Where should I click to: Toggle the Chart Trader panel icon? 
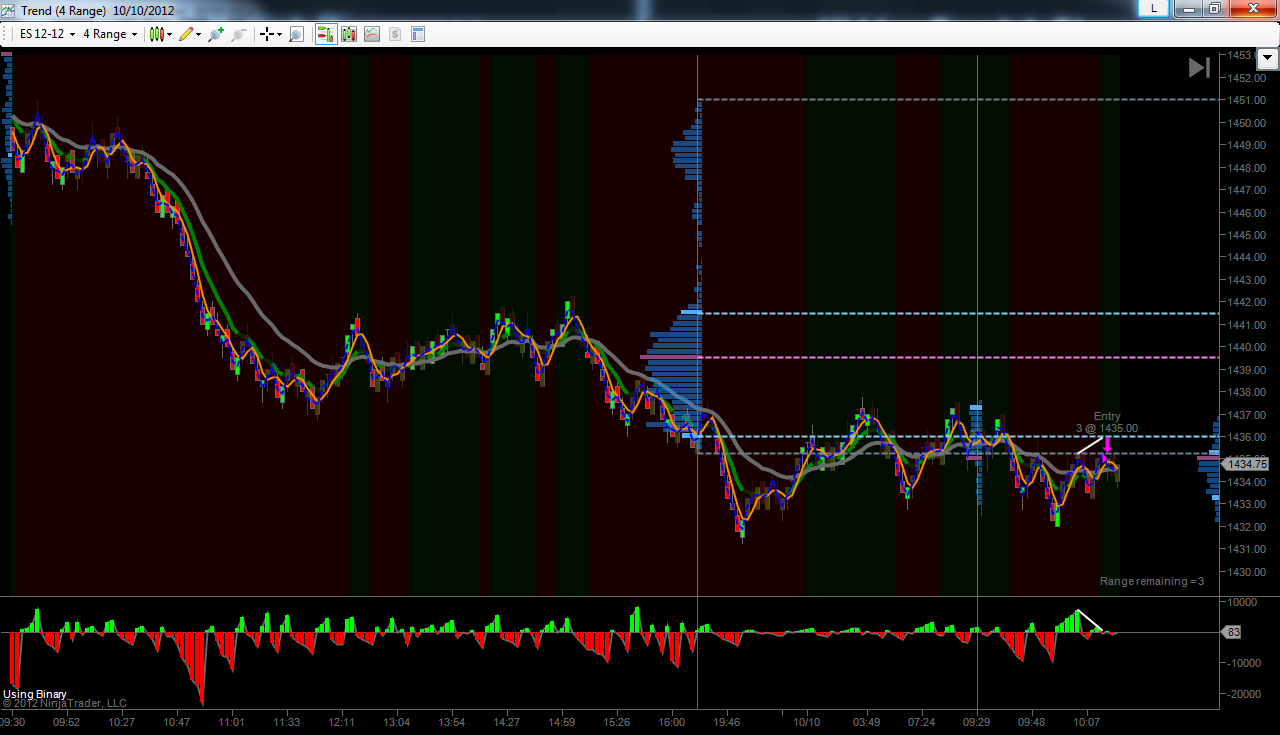(325, 34)
